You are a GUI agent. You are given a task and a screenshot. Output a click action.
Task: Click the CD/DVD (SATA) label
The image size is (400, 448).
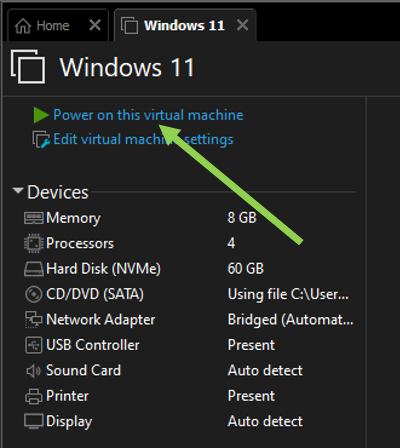(x=95, y=294)
